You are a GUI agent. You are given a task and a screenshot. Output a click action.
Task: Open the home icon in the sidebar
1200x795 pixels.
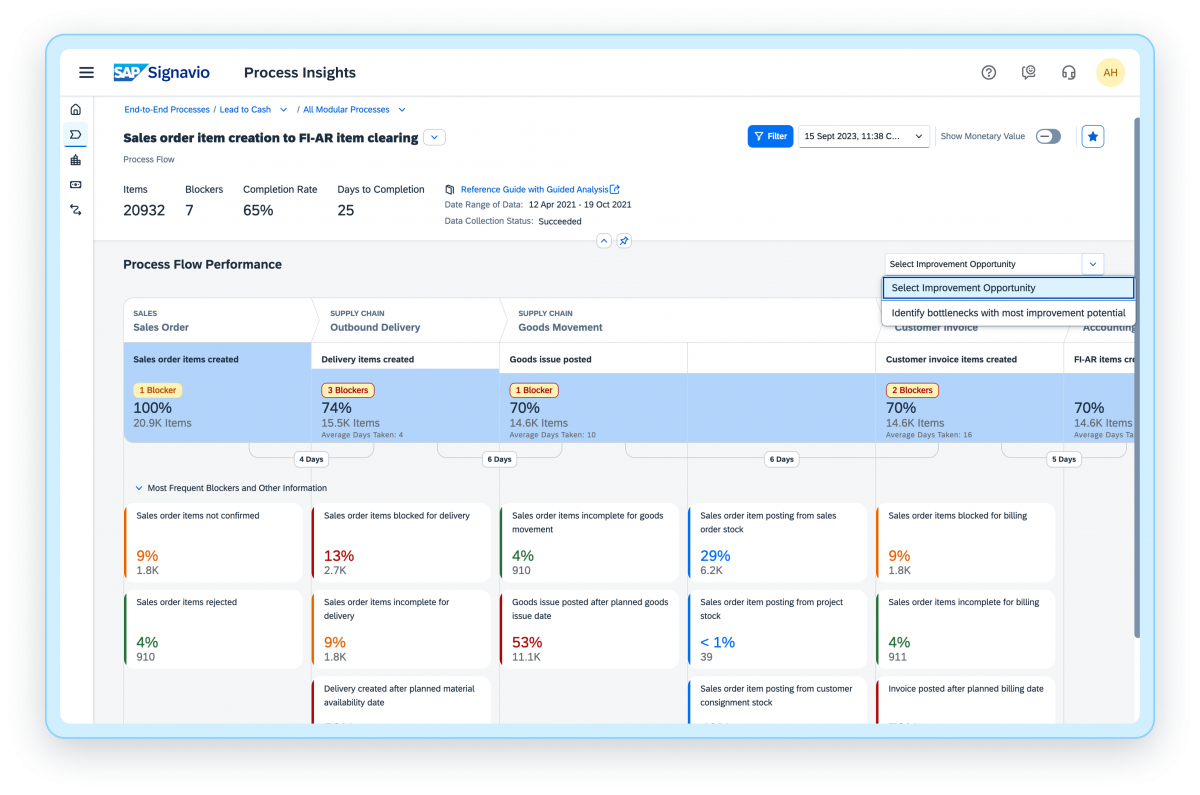(75, 108)
